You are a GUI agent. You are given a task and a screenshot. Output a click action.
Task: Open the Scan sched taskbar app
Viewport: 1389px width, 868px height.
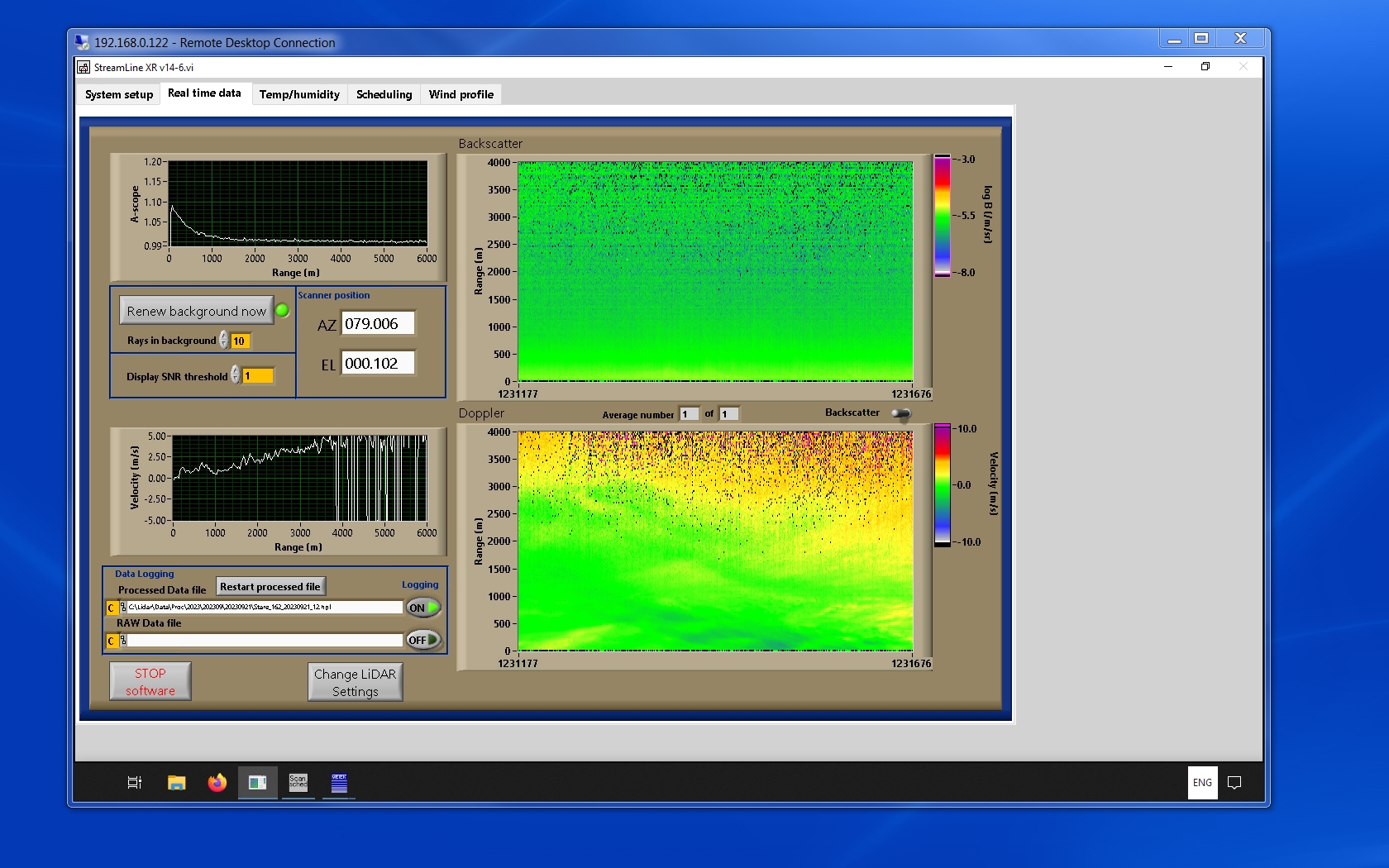(x=298, y=782)
